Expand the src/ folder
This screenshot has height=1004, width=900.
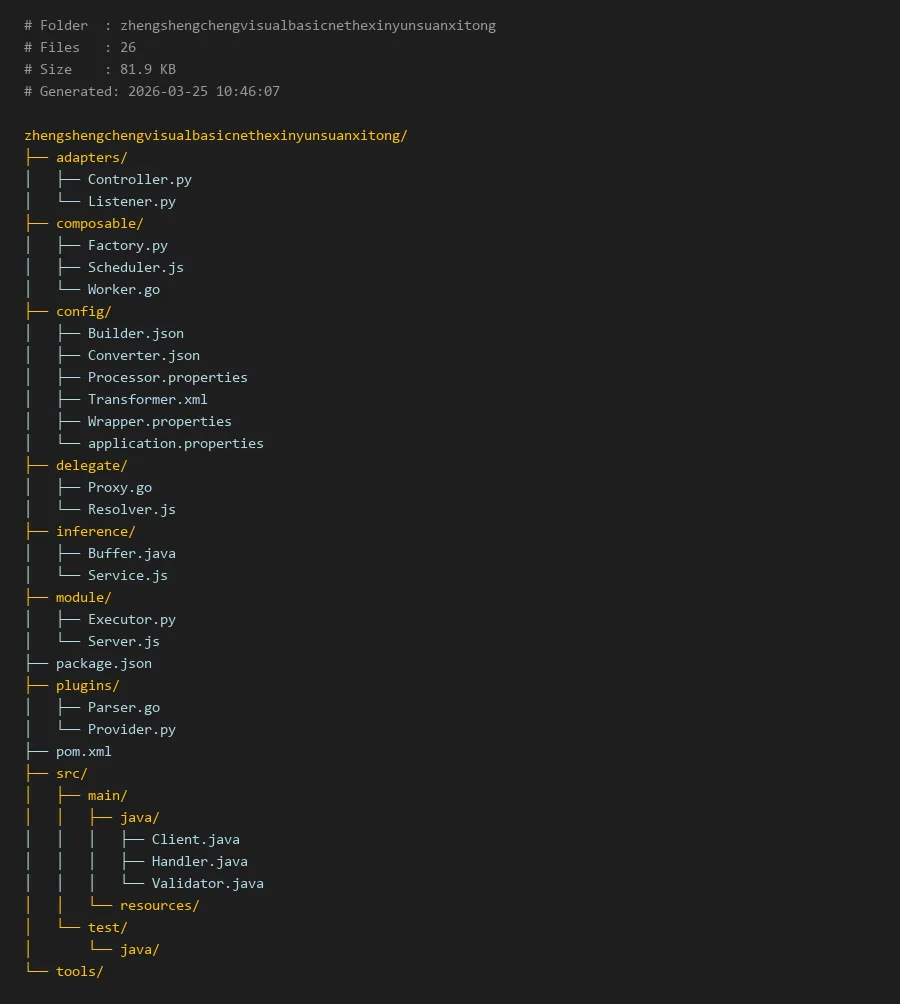coord(71,773)
